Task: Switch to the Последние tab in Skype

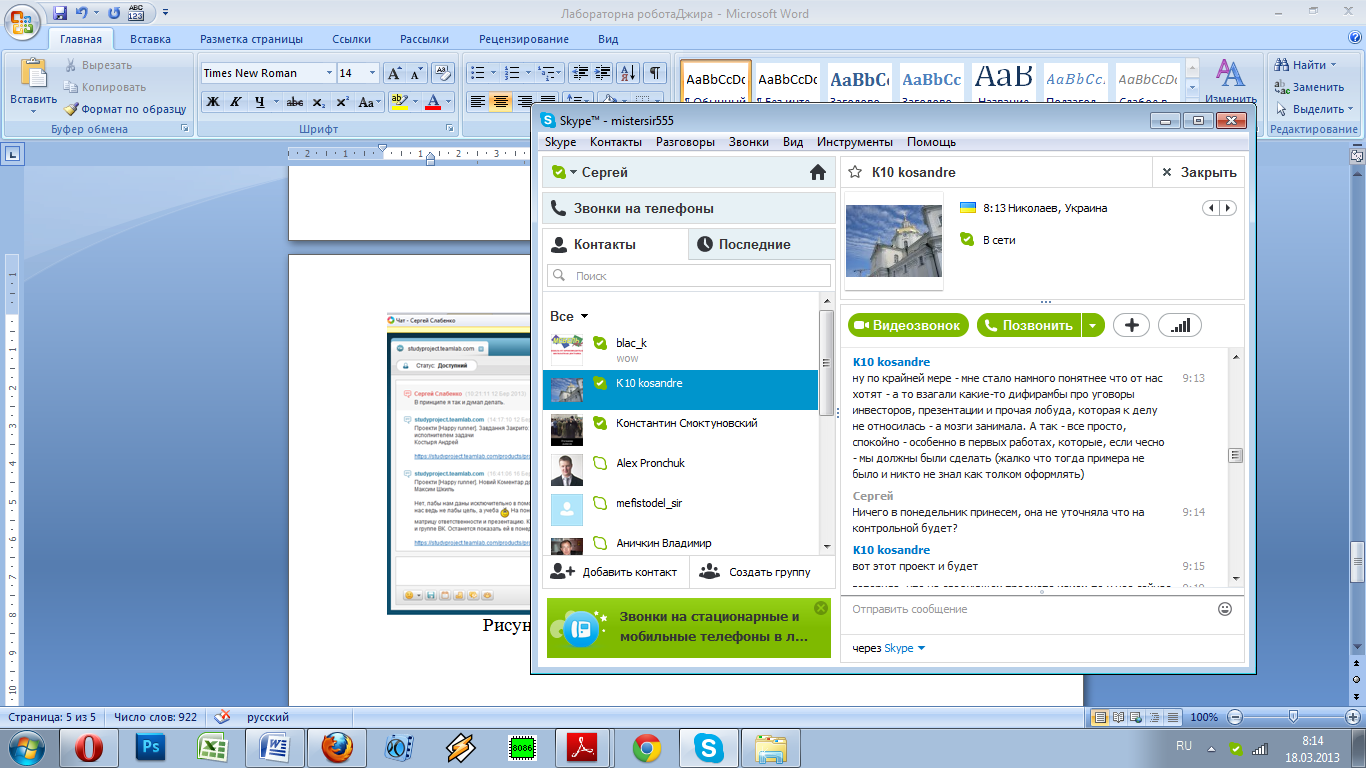Action: point(762,244)
